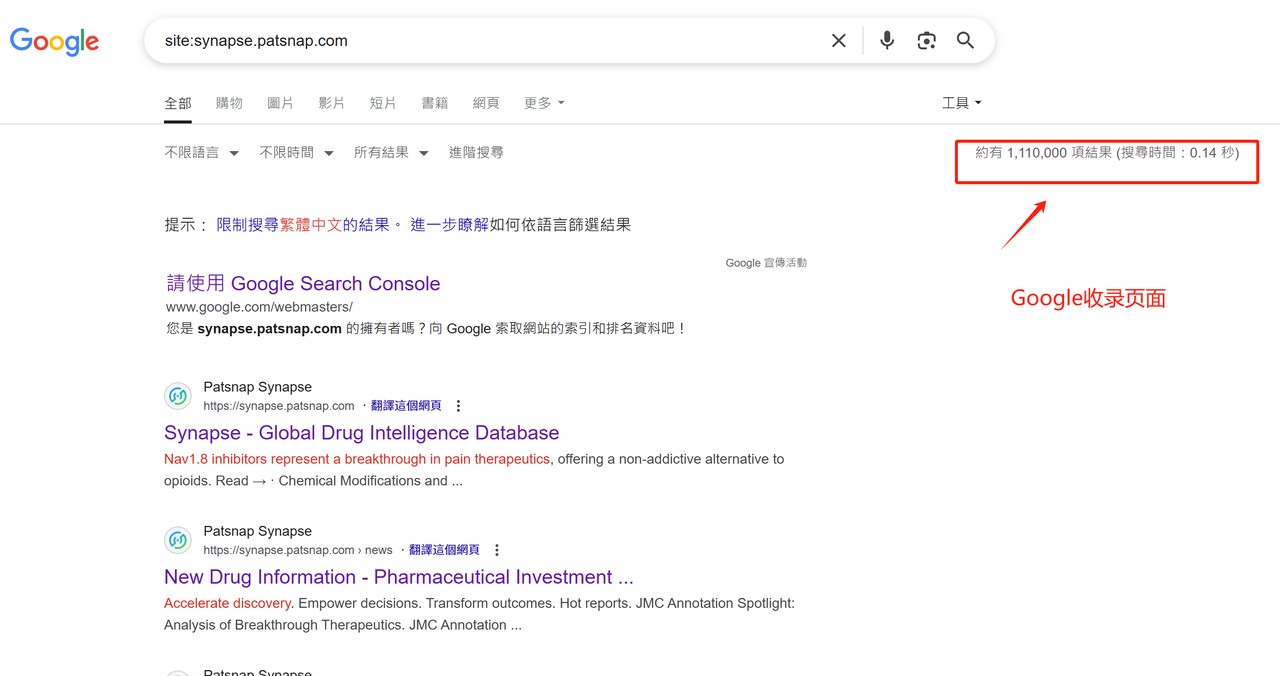Click the Google logo
The width and height of the screenshot is (1280, 676).
click(54, 41)
